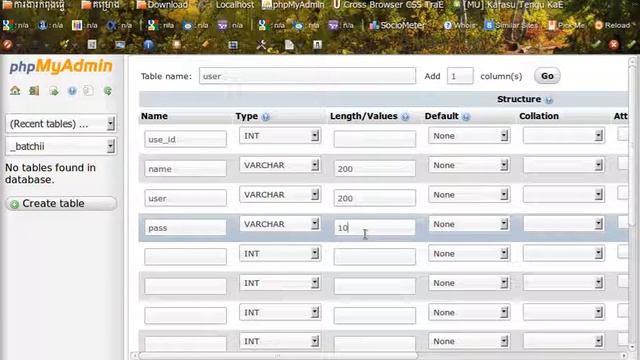This screenshot has height=360, width=640.
Task: Open phpMyAdmin documentation blue icon
Action: tap(72, 91)
